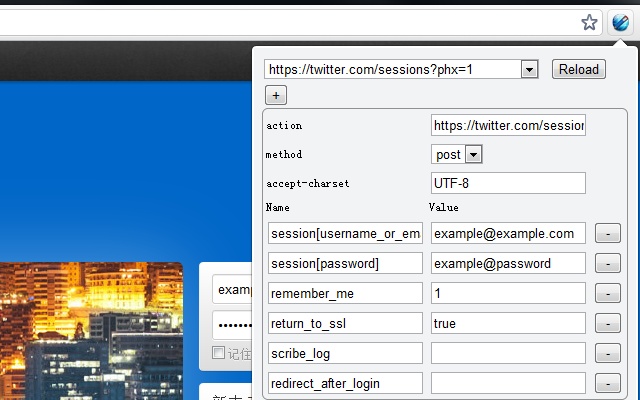Image resolution: width=640 pixels, height=400 pixels.
Task: Edit the return_to_ssl value field
Action: (508, 323)
